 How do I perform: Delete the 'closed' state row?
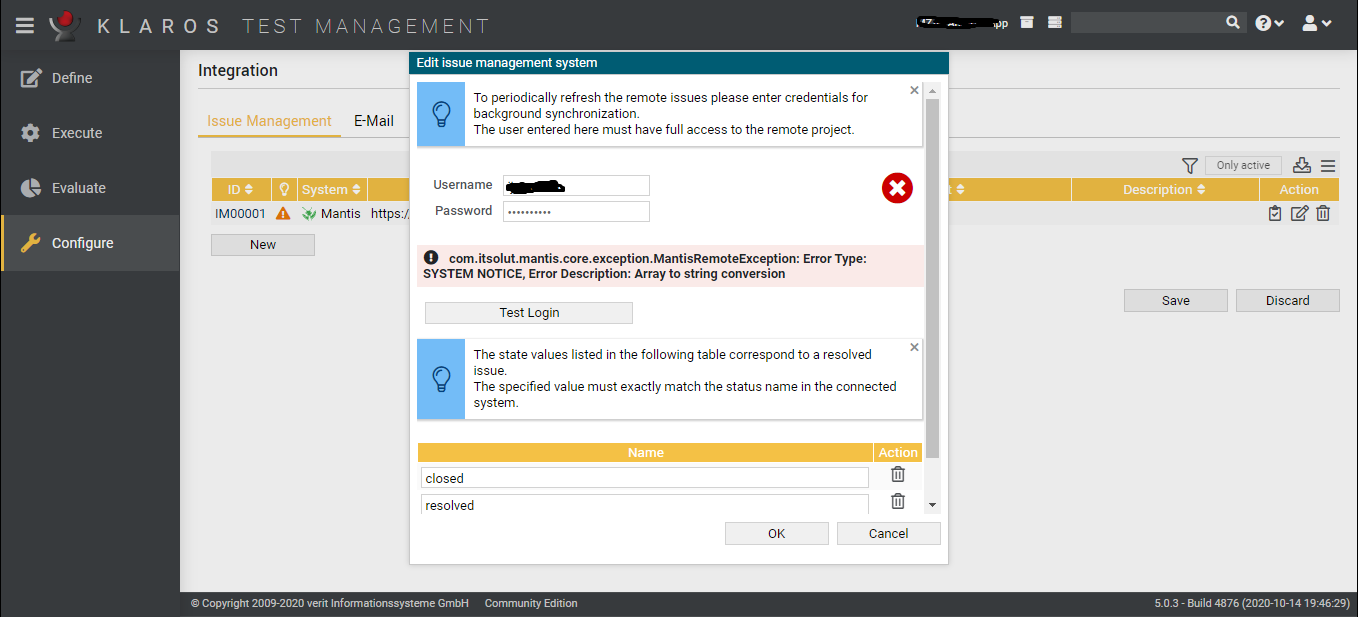coord(898,475)
